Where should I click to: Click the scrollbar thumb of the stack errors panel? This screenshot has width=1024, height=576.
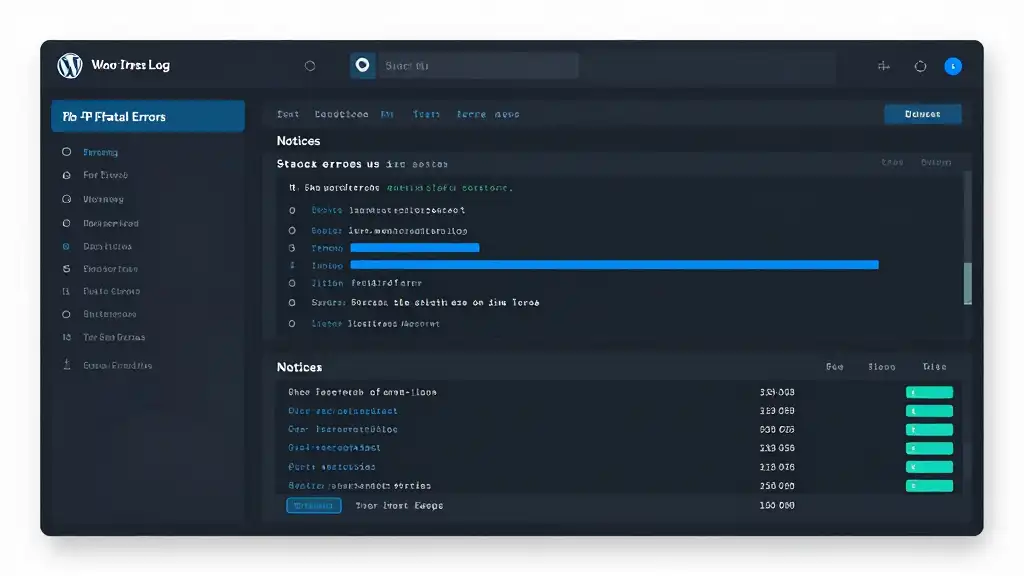click(x=968, y=283)
